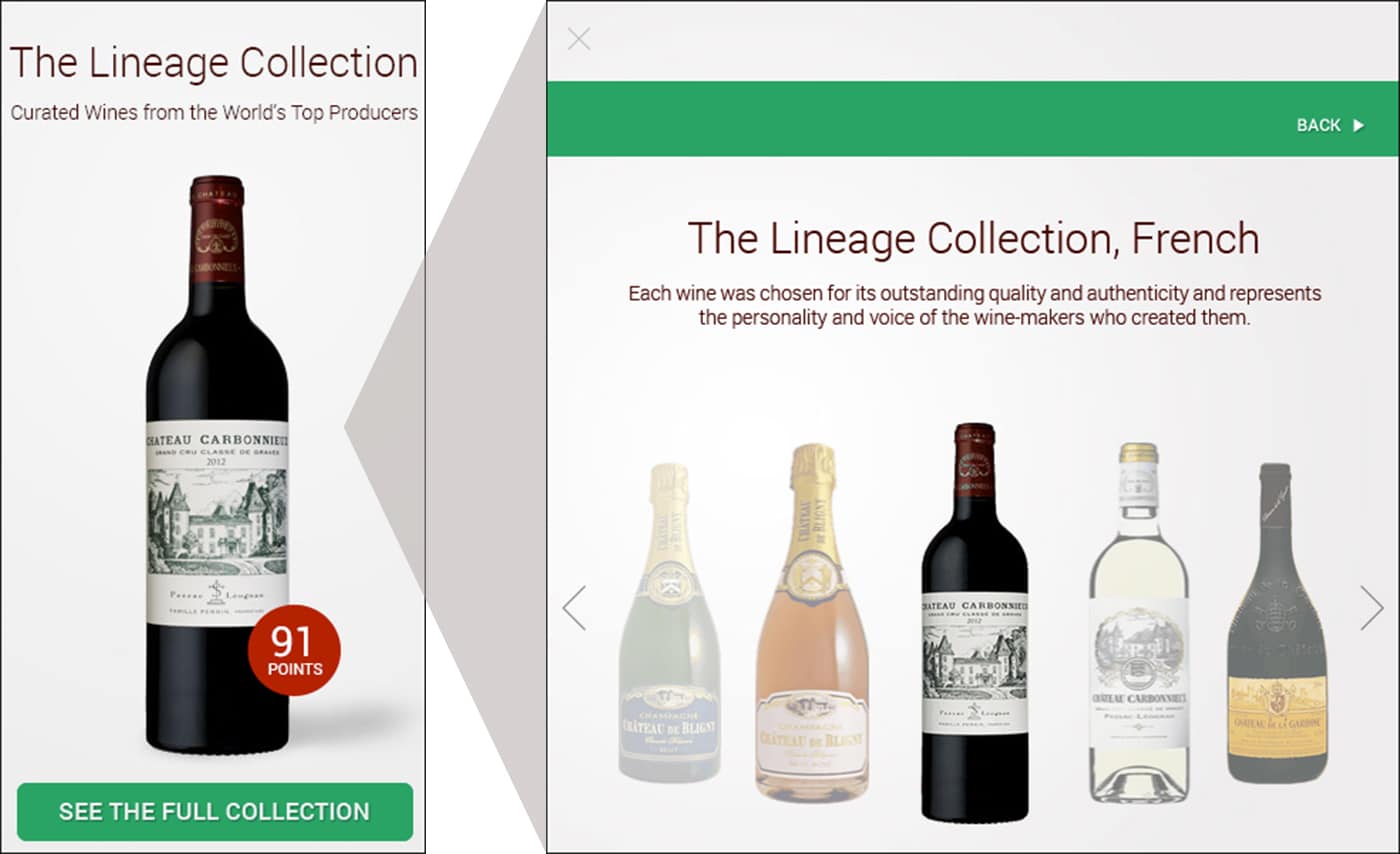Screen dimensions: 1400x854
Task: Select the rosé Château de Bligny Champagne bottle
Action: (812, 623)
